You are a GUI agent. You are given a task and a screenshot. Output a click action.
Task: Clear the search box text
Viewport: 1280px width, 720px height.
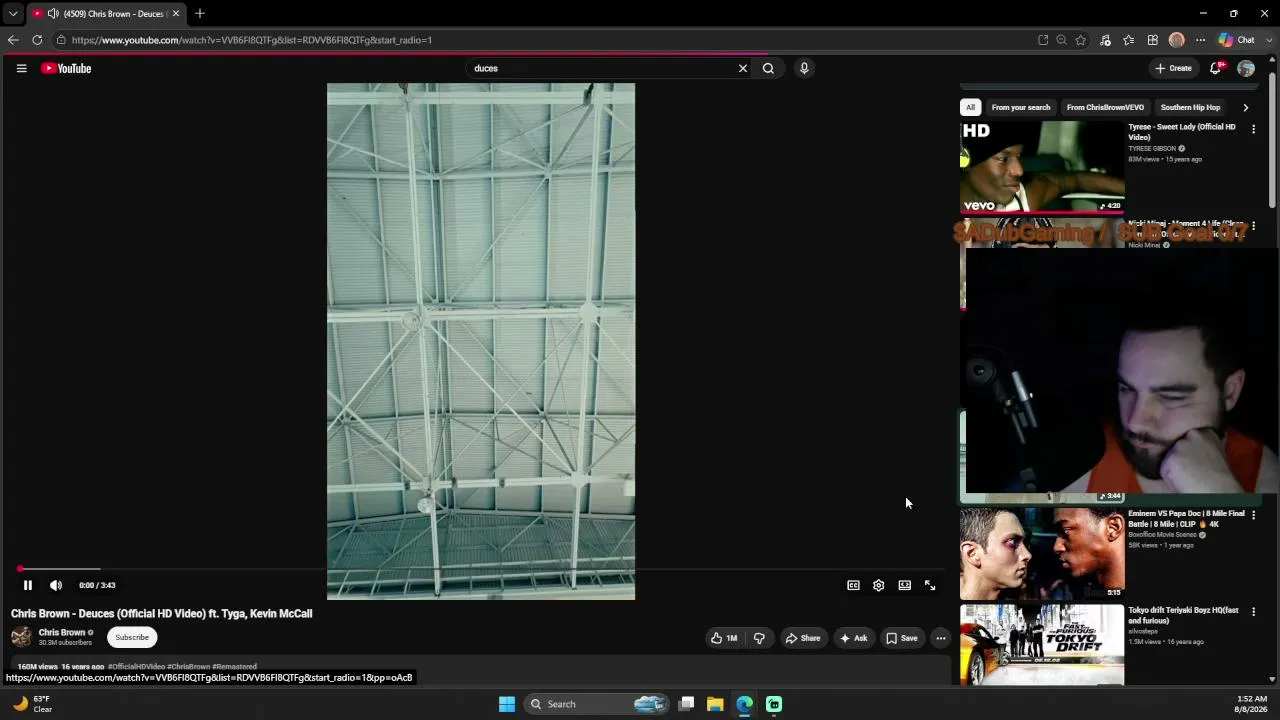point(743,68)
